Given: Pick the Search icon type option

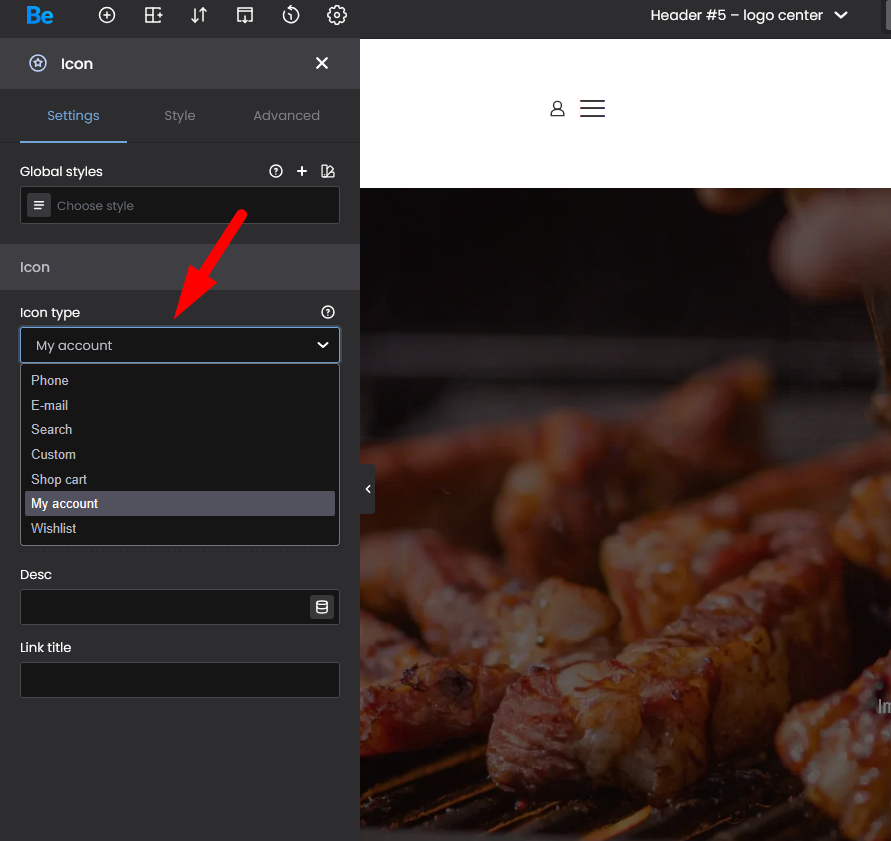Looking at the screenshot, I should coord(52,429).
